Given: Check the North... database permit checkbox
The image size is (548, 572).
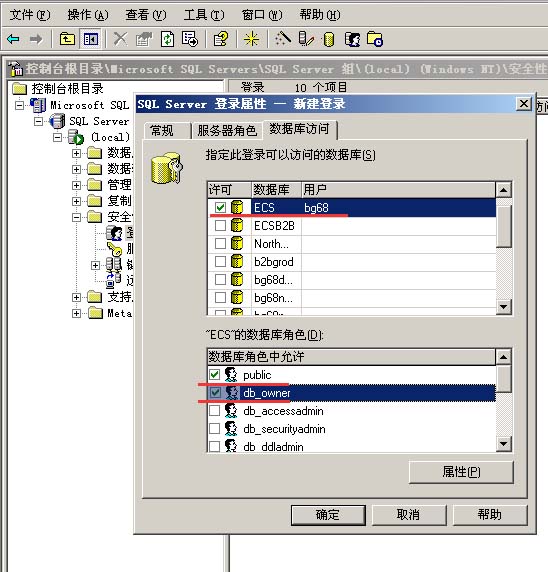Looking at the screenshot, I should click(220, 243).
